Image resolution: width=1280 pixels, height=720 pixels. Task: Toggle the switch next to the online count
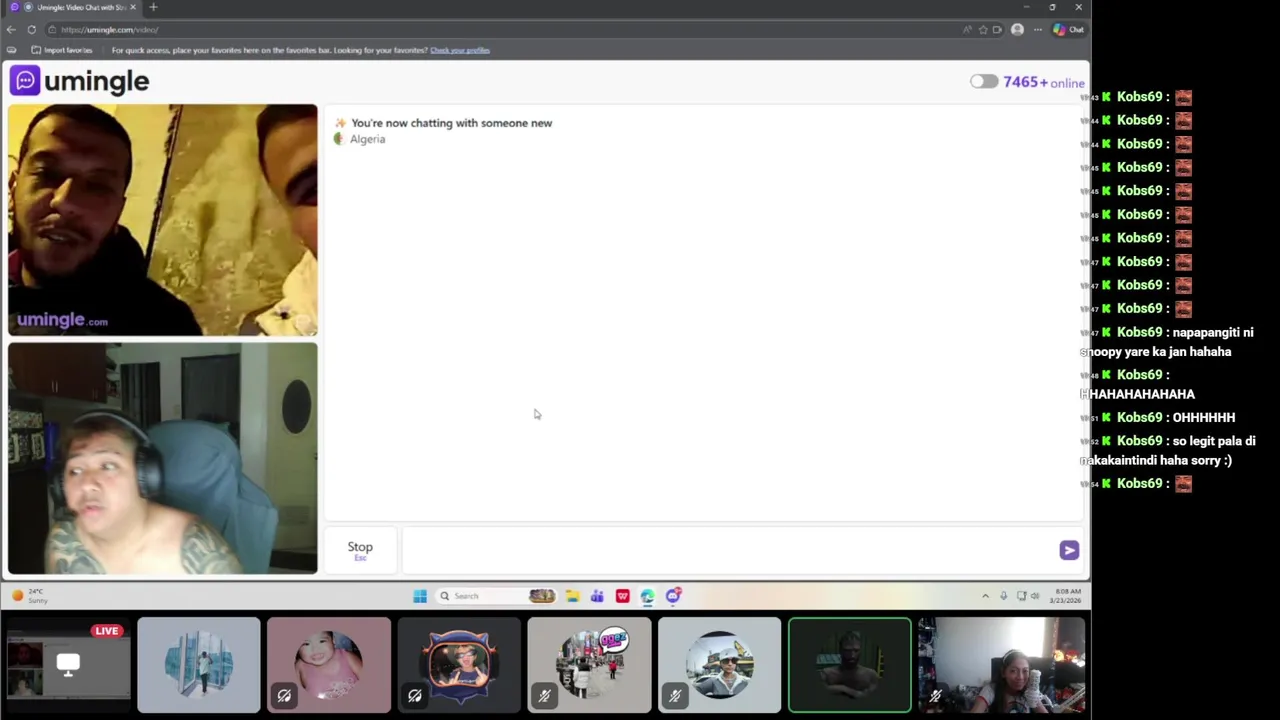click(984, 82)
